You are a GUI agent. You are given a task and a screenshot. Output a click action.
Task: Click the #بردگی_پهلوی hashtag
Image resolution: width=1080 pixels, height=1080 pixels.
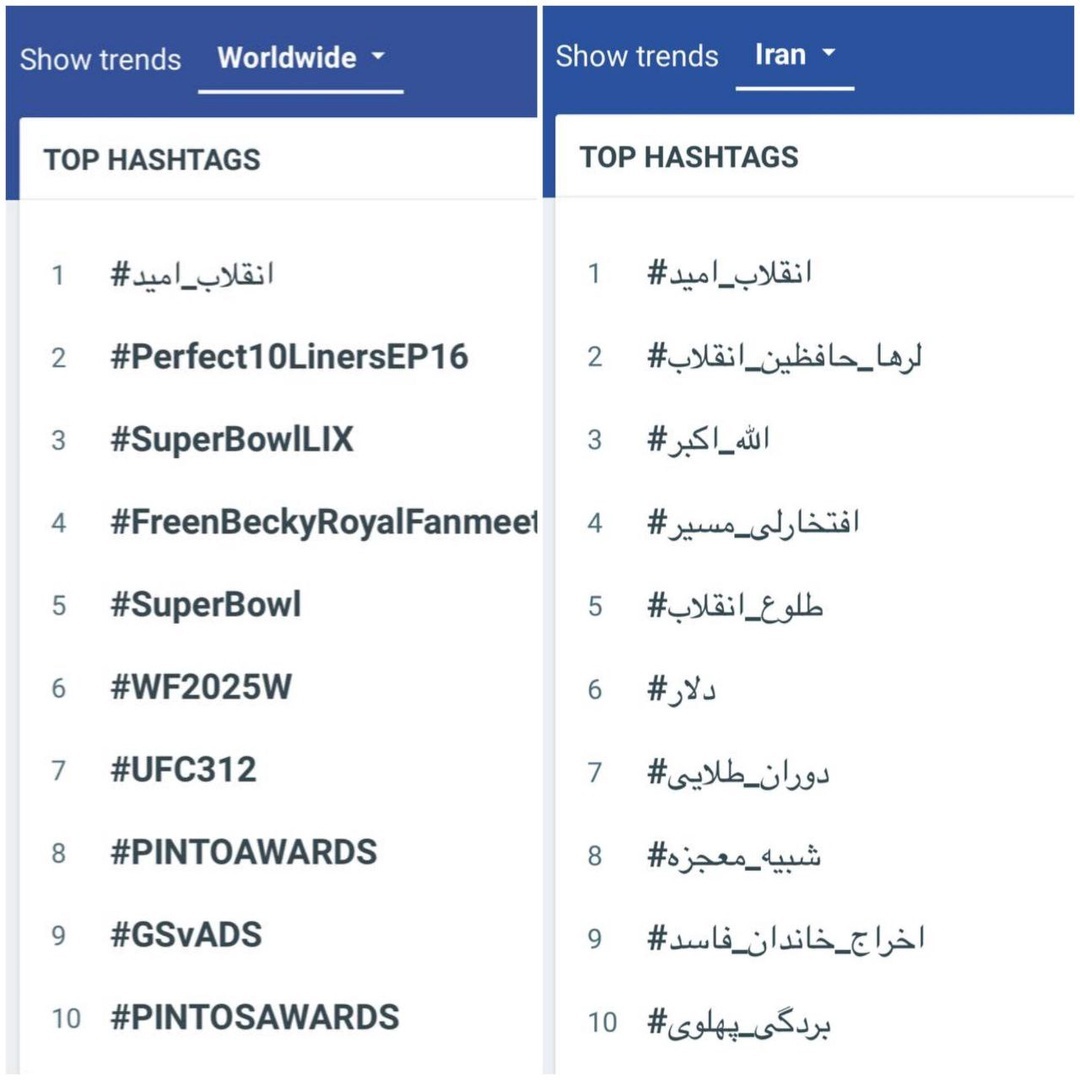tap(739, 1023)
